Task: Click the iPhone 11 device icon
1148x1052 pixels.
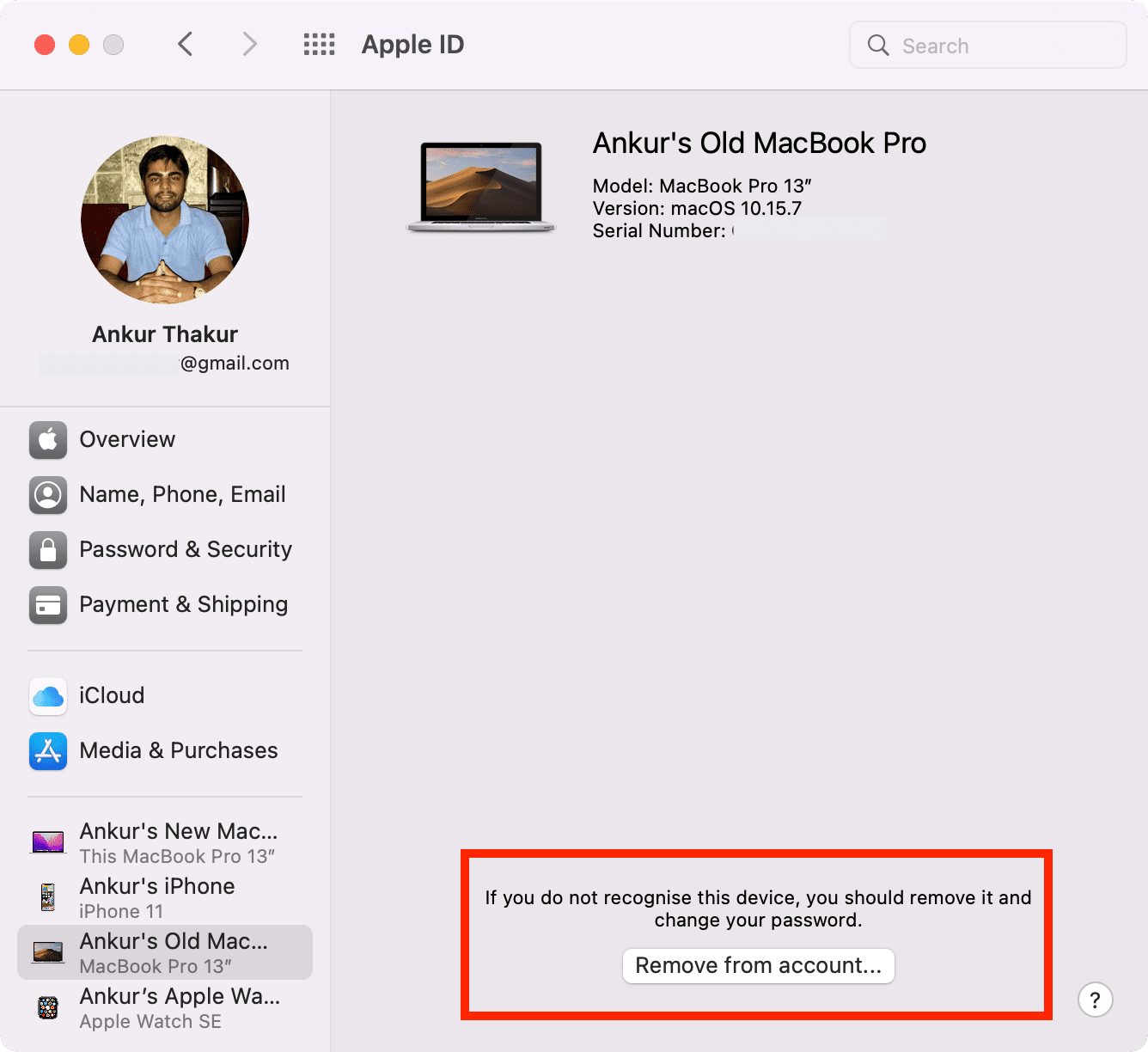Action: click(x=48, y=897)
